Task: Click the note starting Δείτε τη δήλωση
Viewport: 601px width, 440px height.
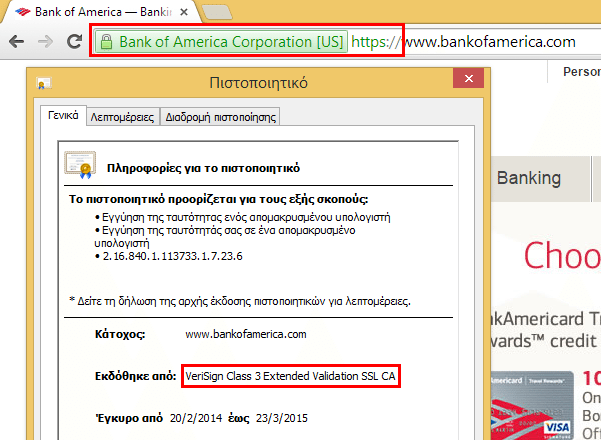Action: [x=240, y=301]
